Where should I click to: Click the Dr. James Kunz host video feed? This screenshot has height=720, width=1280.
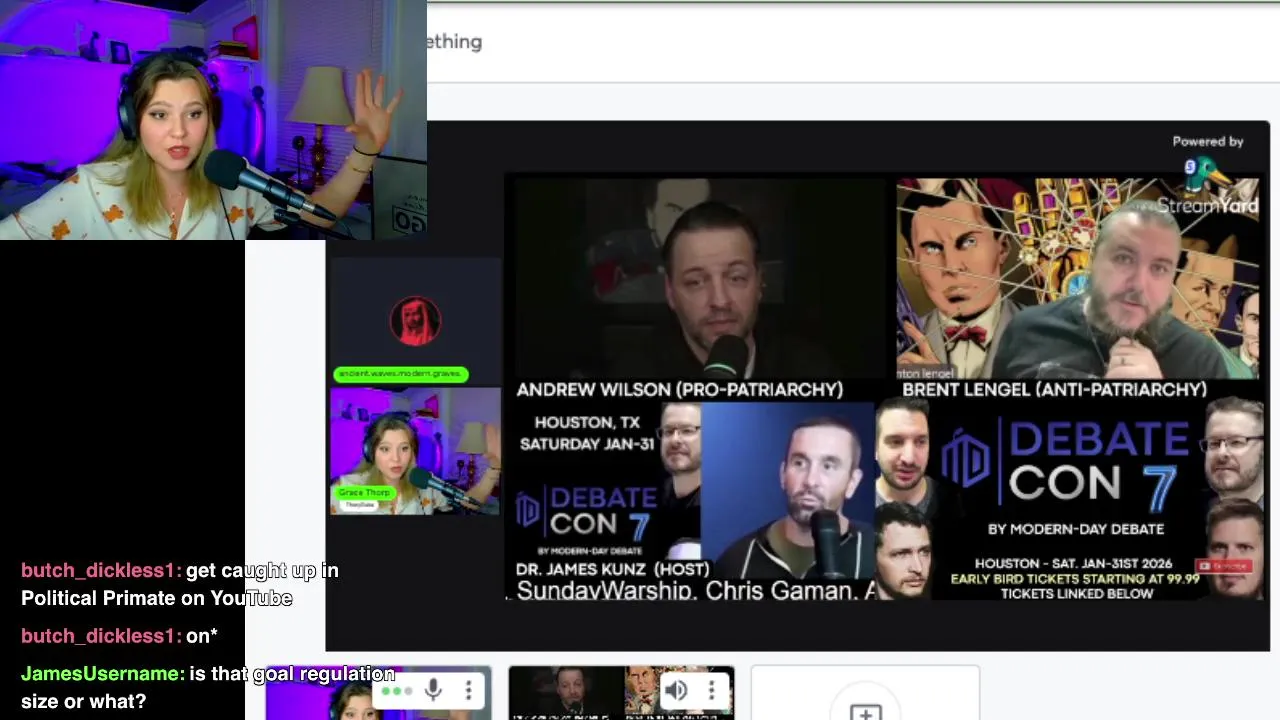click(788, 490)
